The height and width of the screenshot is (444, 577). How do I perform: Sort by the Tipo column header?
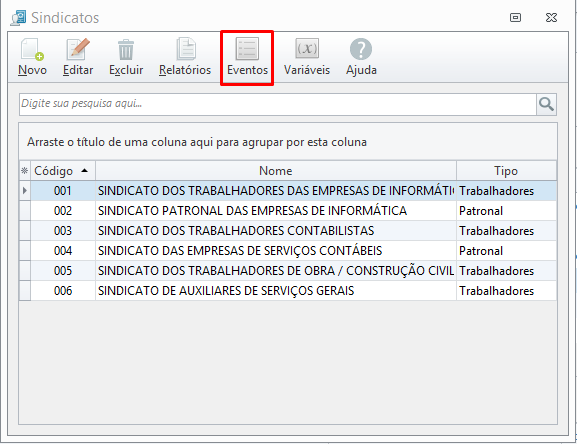(x=506, y=171)
